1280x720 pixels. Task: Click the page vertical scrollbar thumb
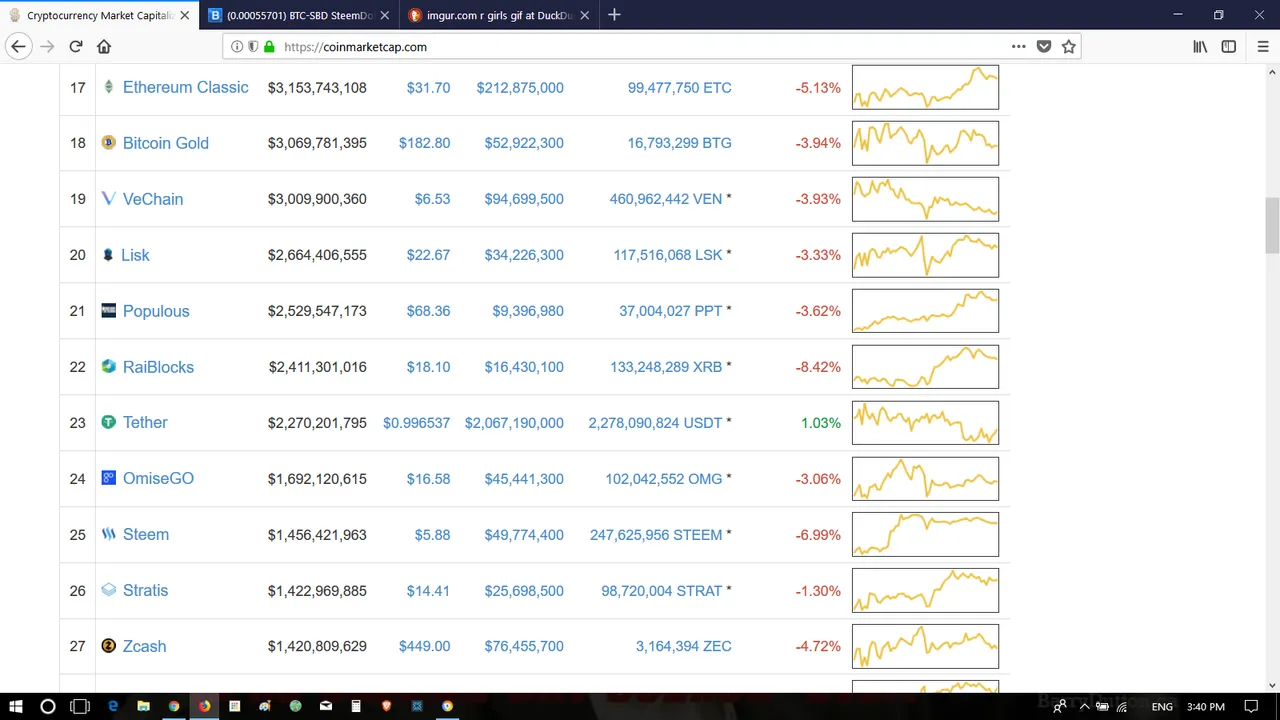point(1272,225)
